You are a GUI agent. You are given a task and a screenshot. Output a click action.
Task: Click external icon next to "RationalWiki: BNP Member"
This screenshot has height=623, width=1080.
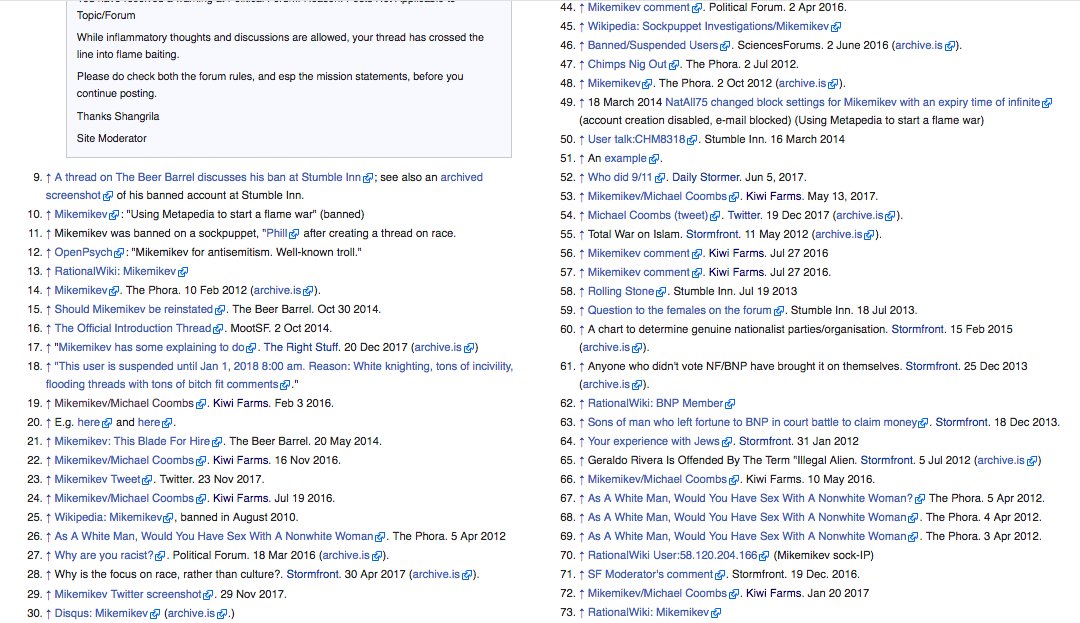(730, 404)
